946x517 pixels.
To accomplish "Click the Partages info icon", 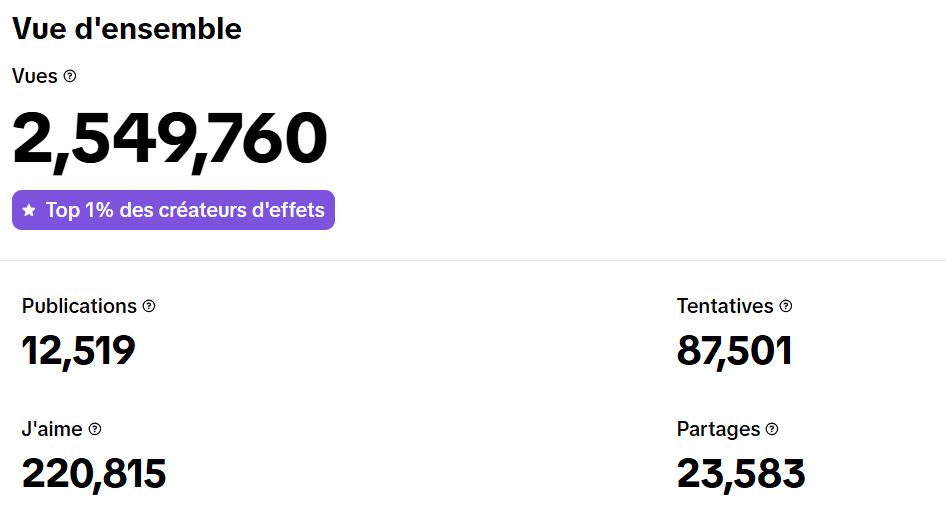I will coord(772,429).
